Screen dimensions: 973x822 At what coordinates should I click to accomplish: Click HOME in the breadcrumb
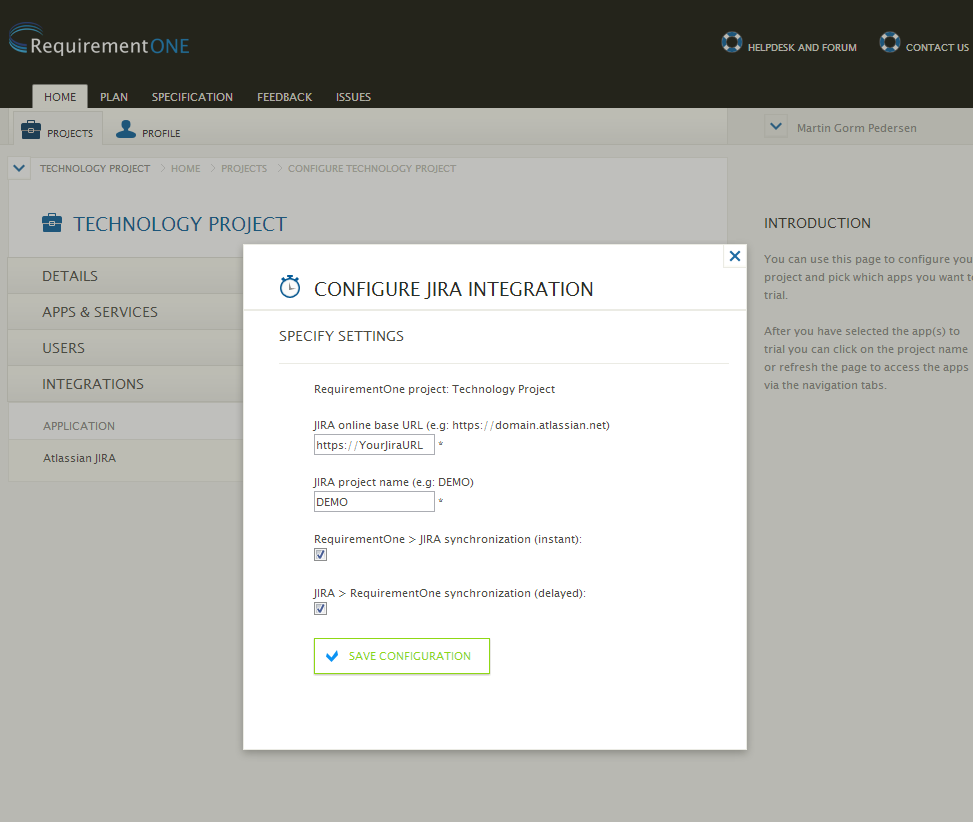click(x=186, y=168)
